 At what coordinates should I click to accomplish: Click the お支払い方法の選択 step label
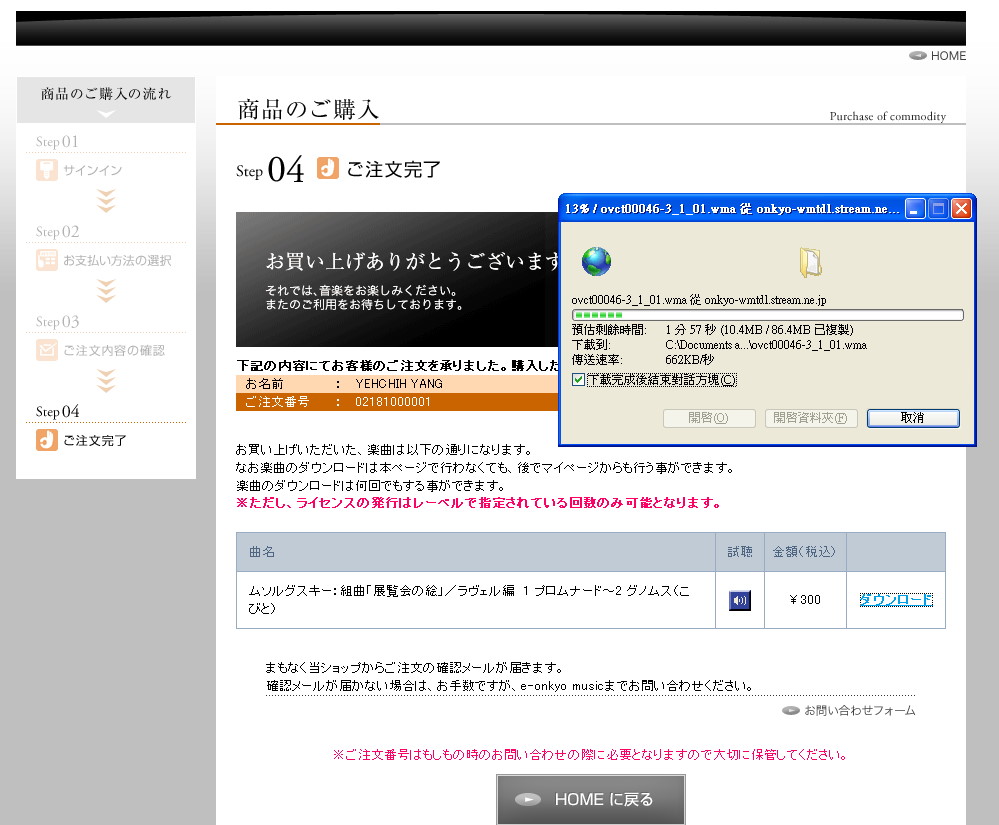click(117, 260)
